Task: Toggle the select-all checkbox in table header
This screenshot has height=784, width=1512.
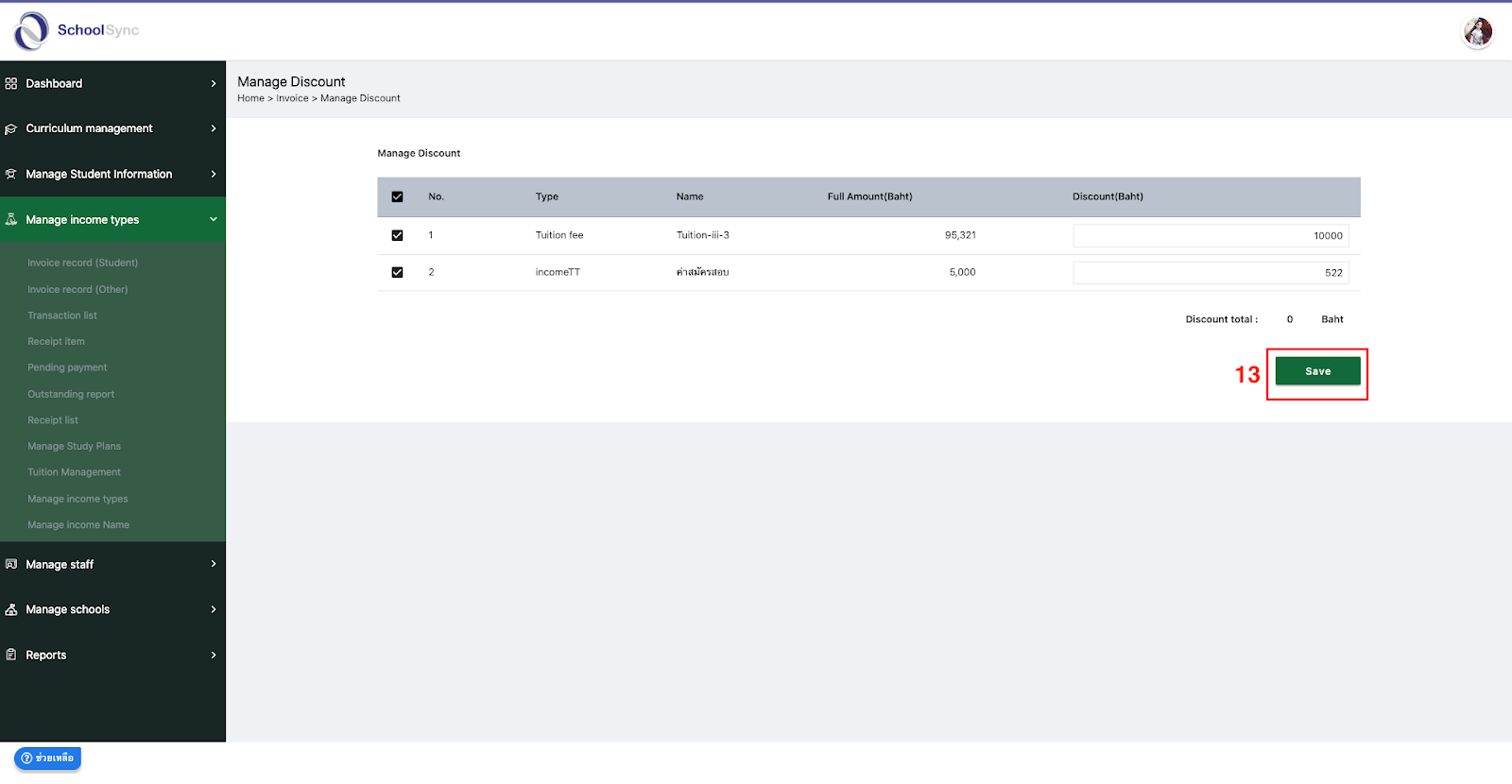Action: (397, 196)
